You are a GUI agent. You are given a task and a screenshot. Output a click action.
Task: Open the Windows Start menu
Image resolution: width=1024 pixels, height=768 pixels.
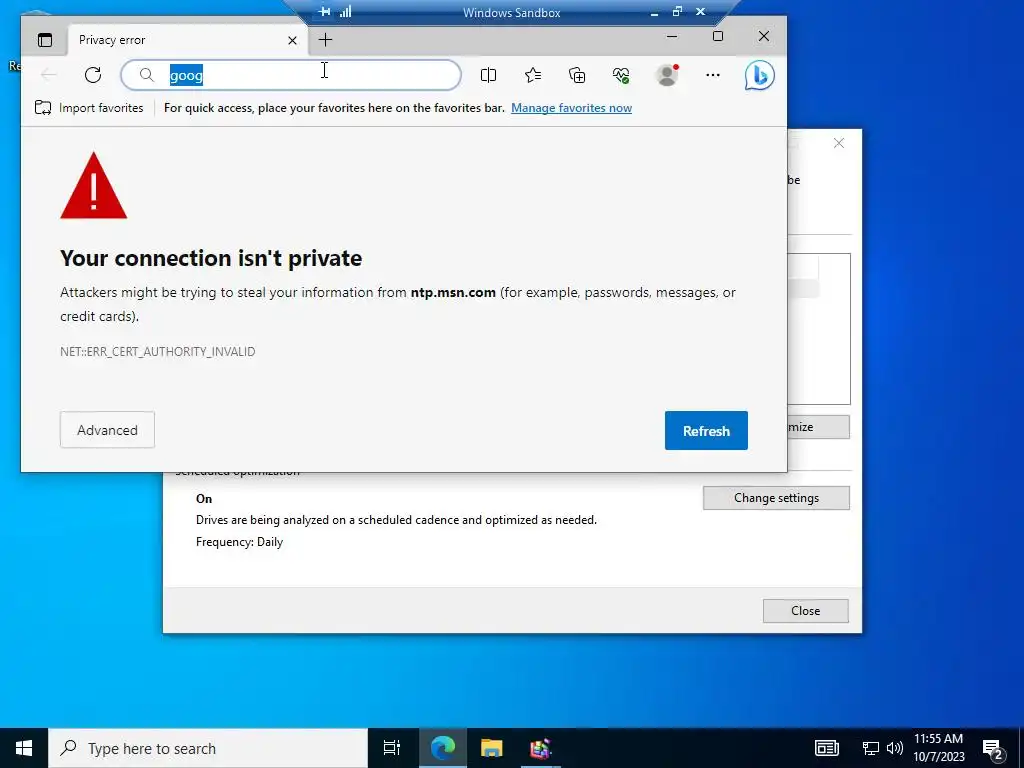click(24, 748)
